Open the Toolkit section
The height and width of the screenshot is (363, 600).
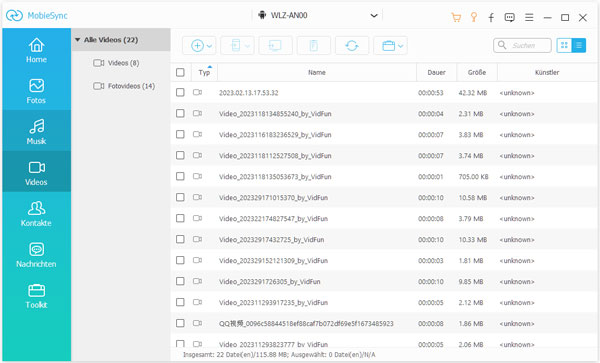pos(36,295)
